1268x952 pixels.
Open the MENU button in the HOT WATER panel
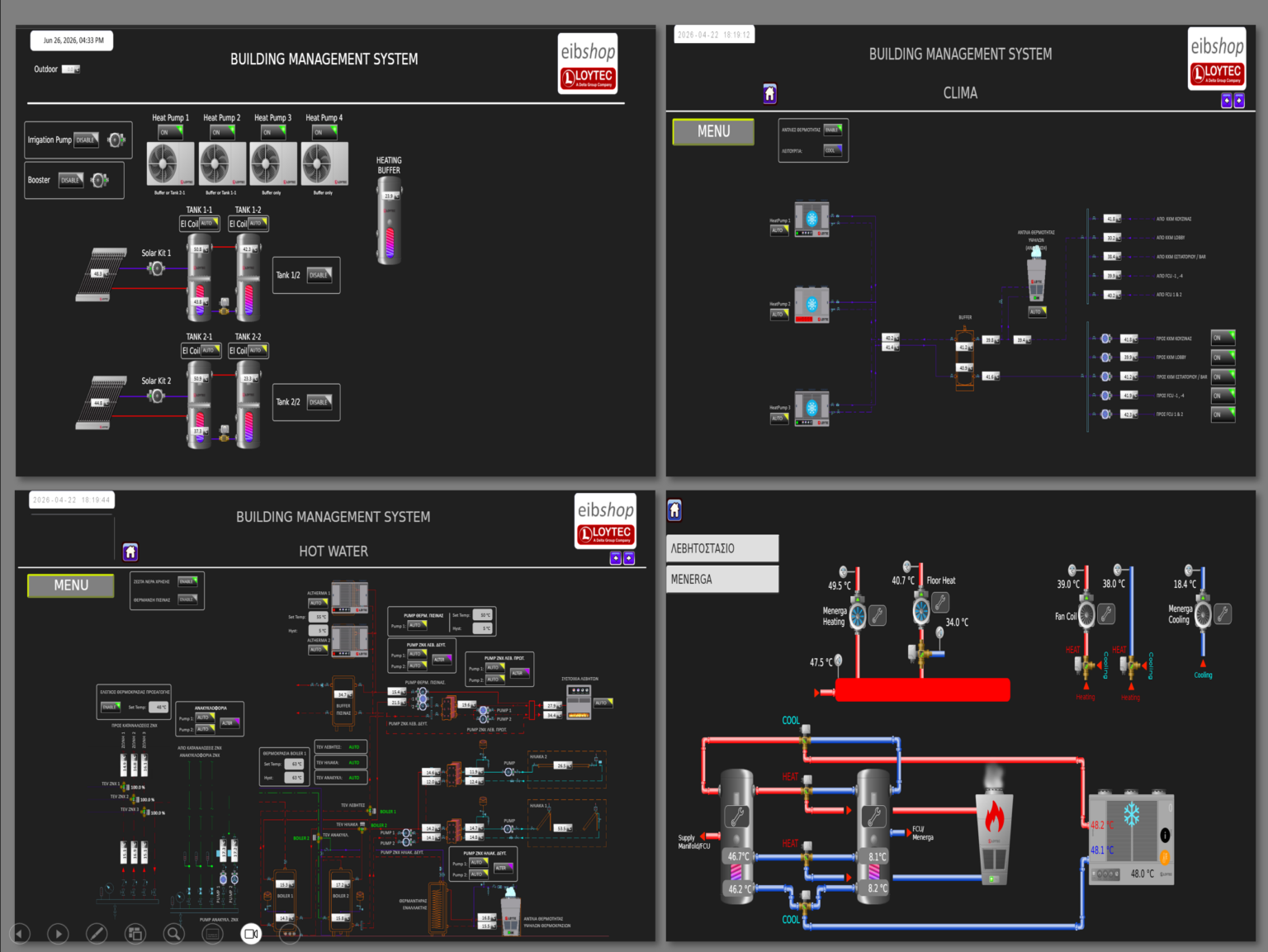71,585
